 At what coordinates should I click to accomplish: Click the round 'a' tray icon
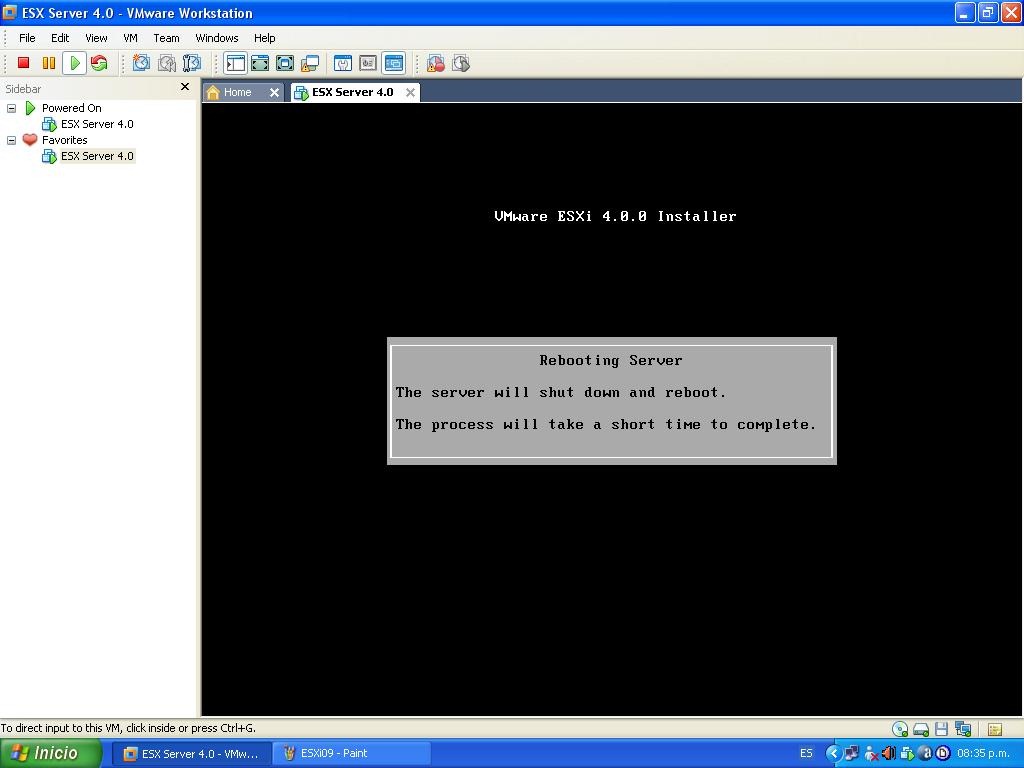point(925,754)
